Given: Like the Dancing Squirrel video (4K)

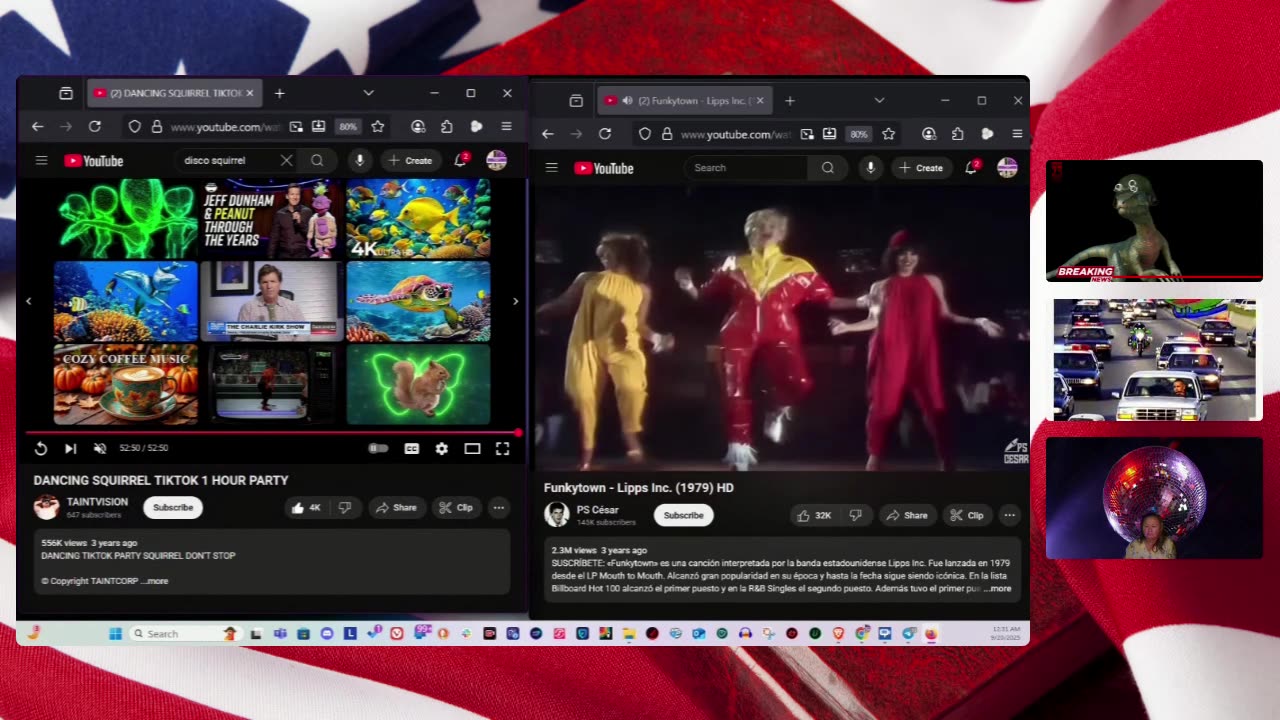Looking at the screenshot, I should [306, 508].
